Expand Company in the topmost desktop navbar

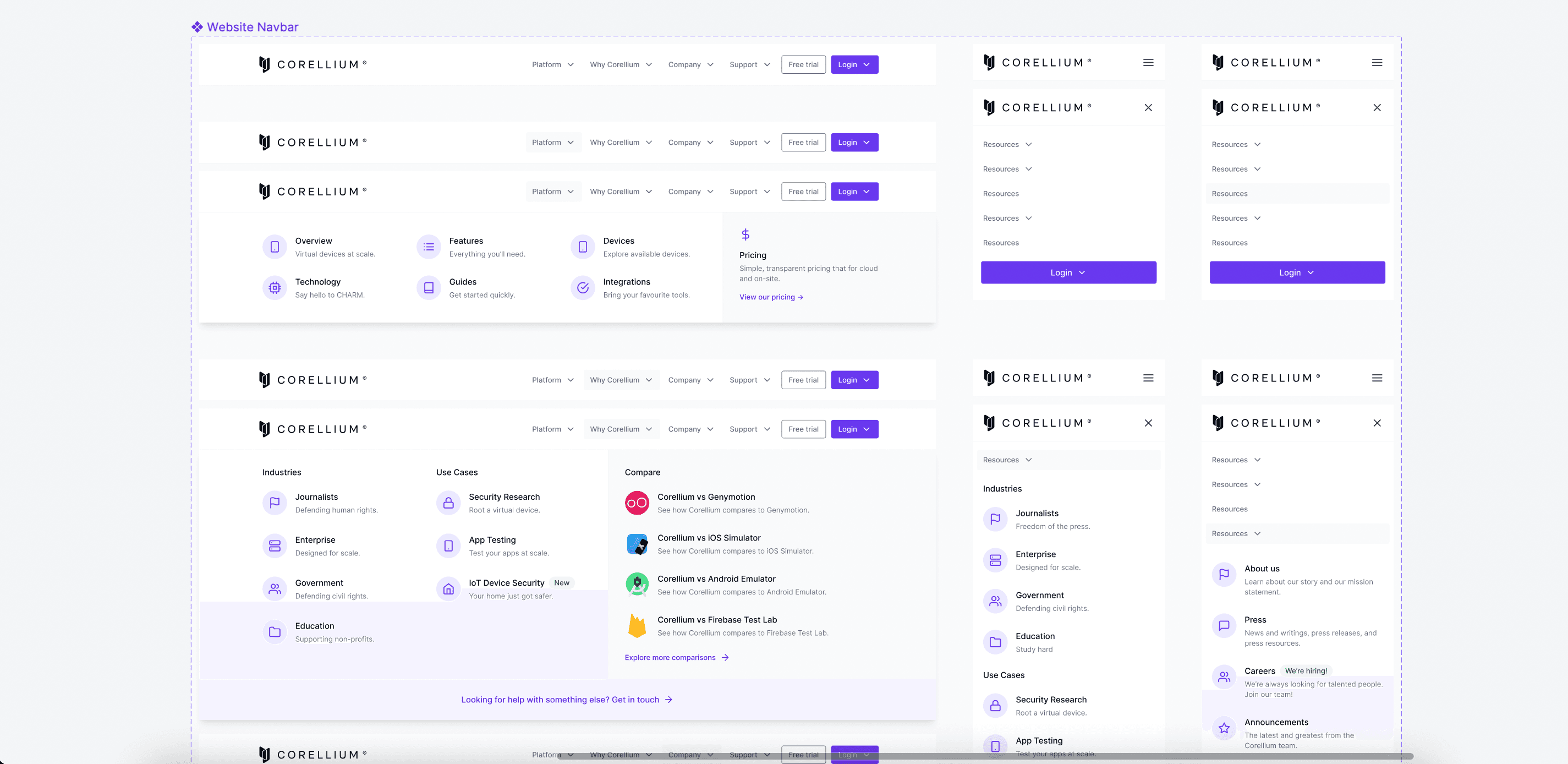point(690,64)
